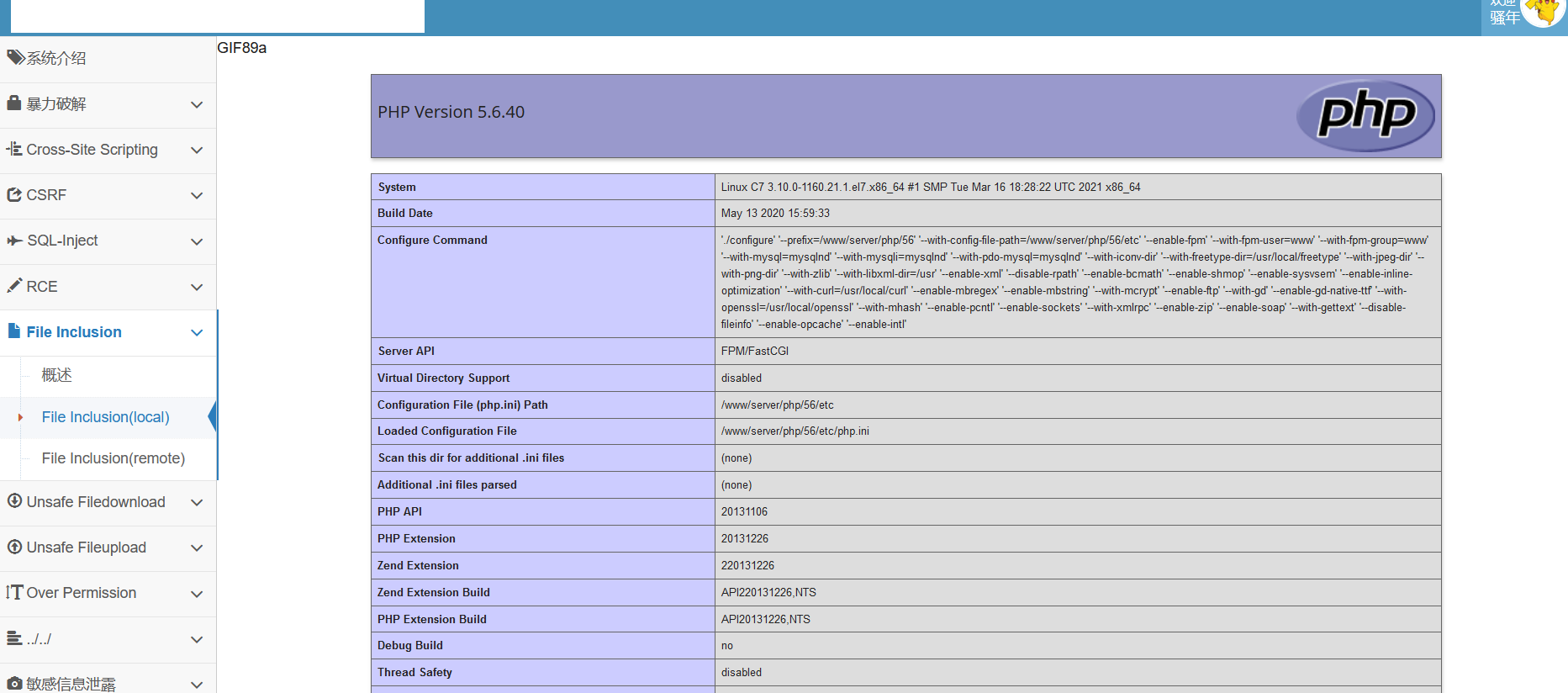Collapse the File Inclusion section chevron
Screen dimensions: 1568x693
(197, 332)
